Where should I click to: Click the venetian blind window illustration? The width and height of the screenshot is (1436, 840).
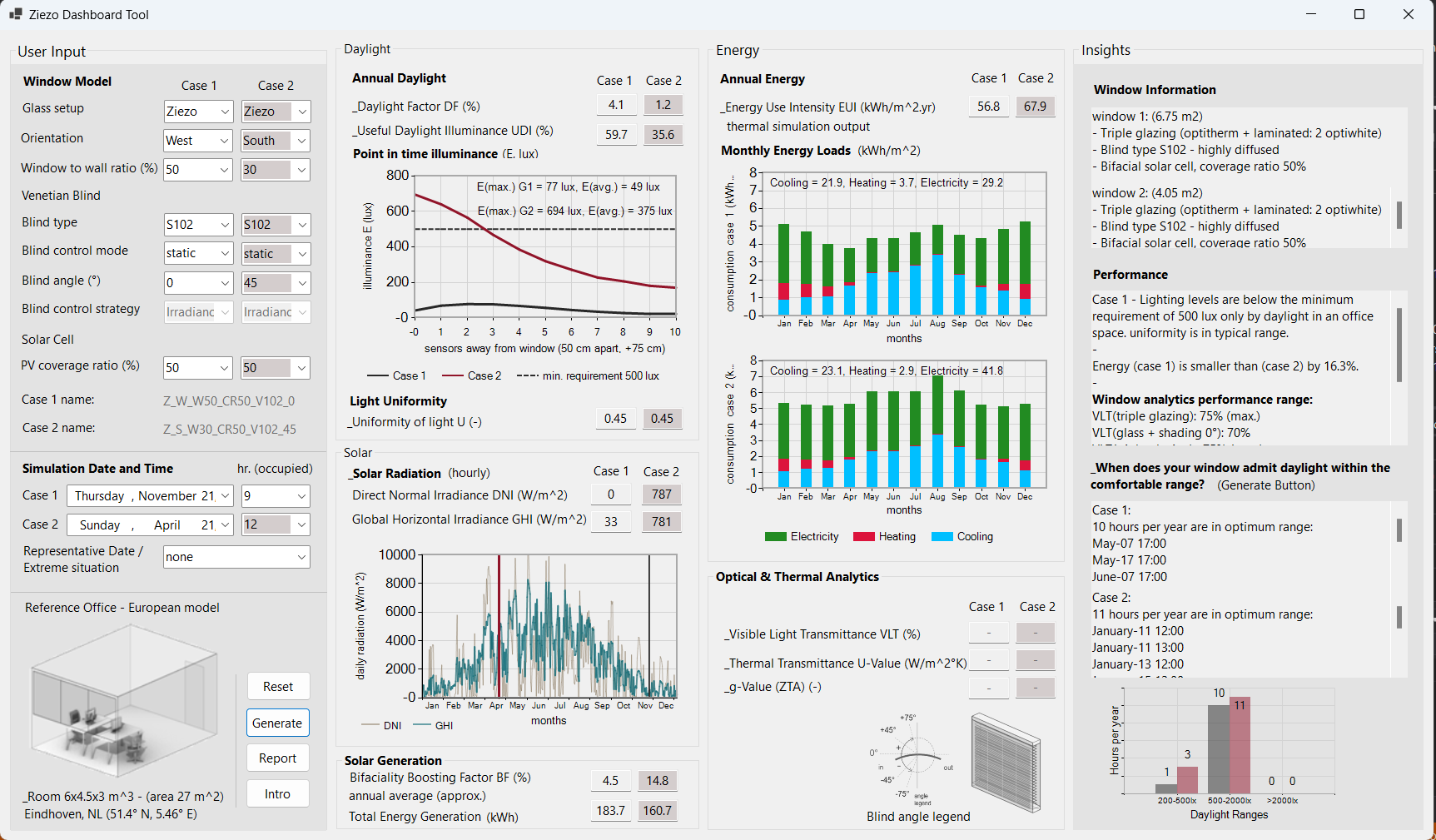click(1006, 763)
